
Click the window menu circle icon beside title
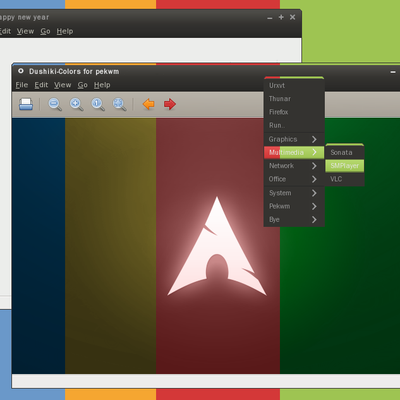[x=21, y=71]
